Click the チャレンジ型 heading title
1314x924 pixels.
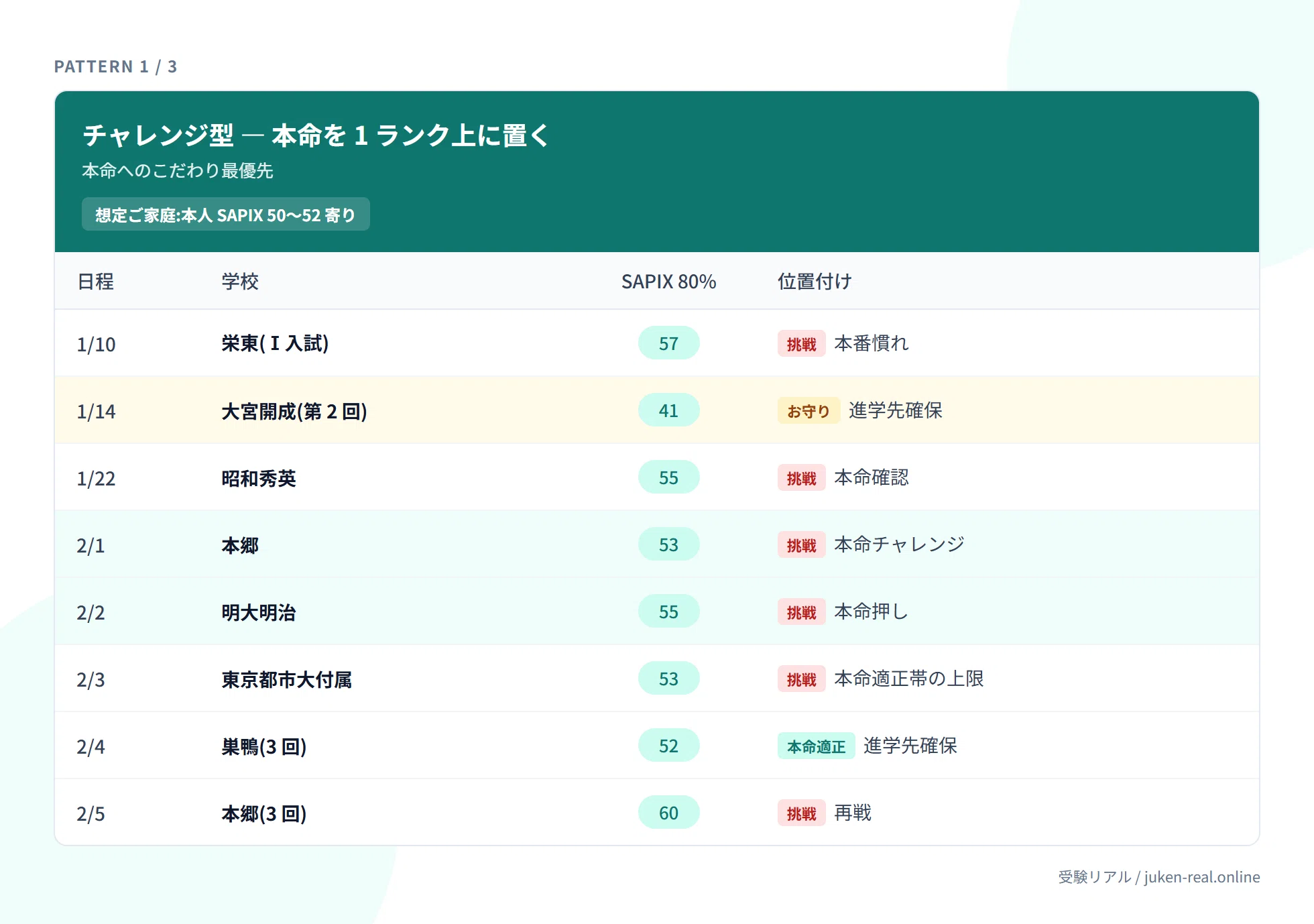(x=316, y=135)
